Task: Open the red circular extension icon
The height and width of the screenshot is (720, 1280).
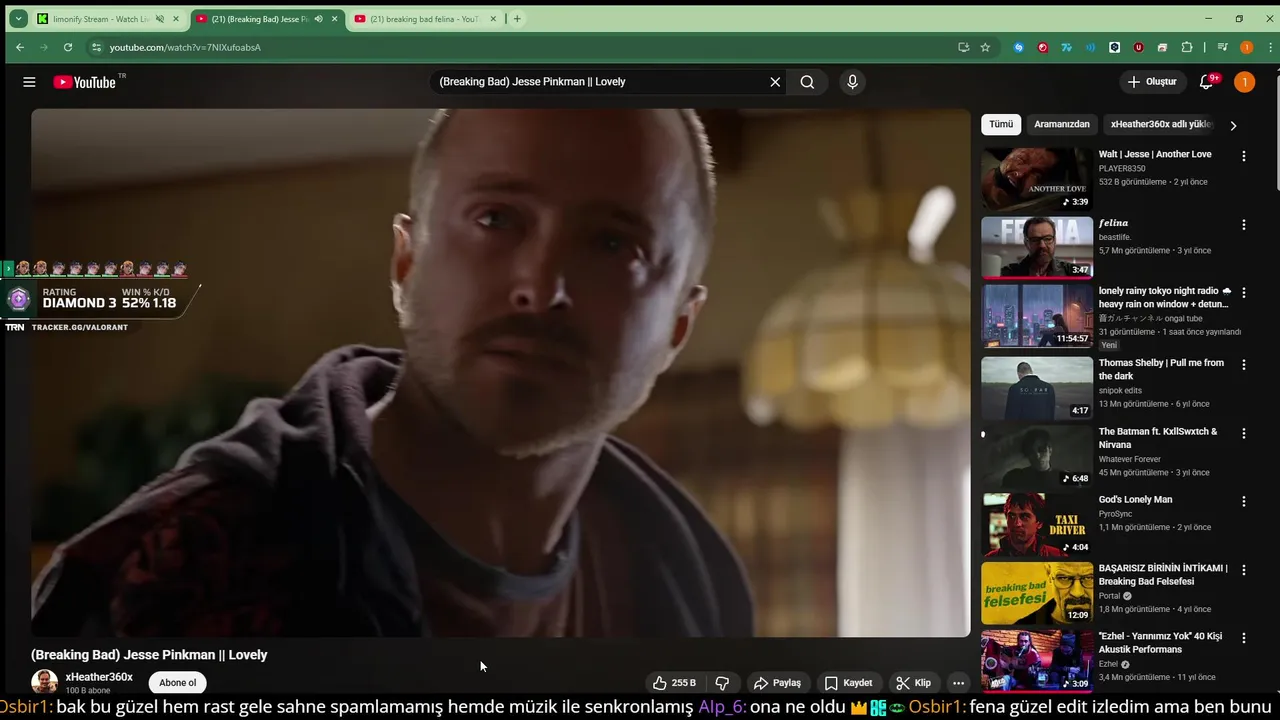Action: 1043,47
